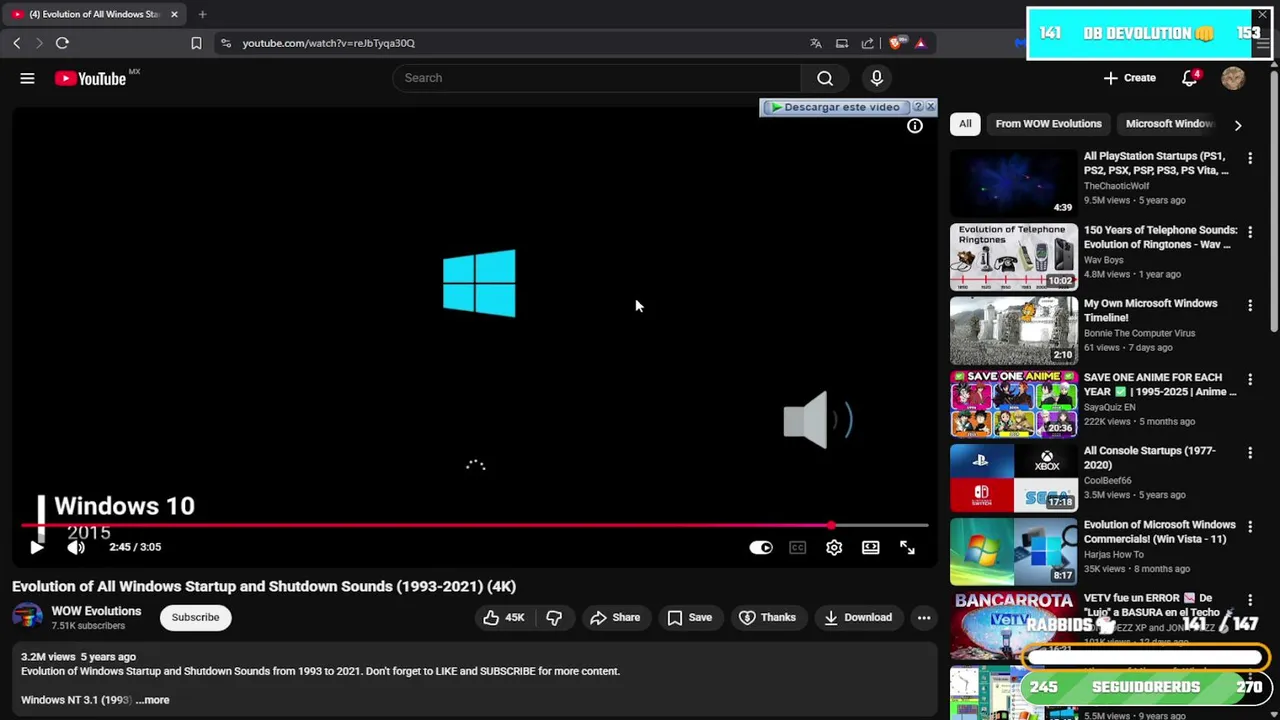This screenshot has height=720, width=1280.
Task: Click the video title text
Action: click(x=264, y=587)
